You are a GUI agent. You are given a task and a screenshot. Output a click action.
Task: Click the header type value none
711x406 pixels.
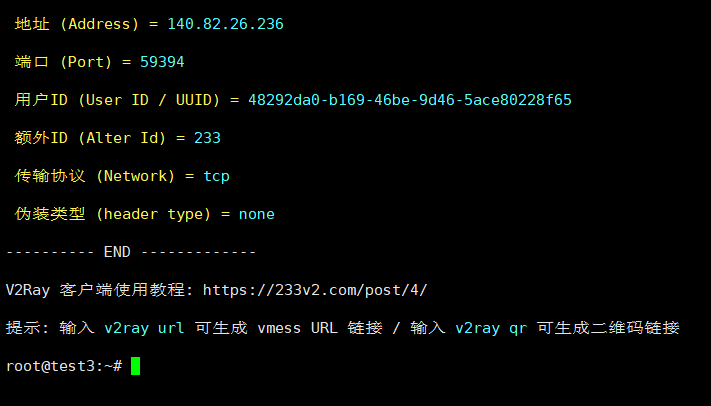tap(256, 214)
